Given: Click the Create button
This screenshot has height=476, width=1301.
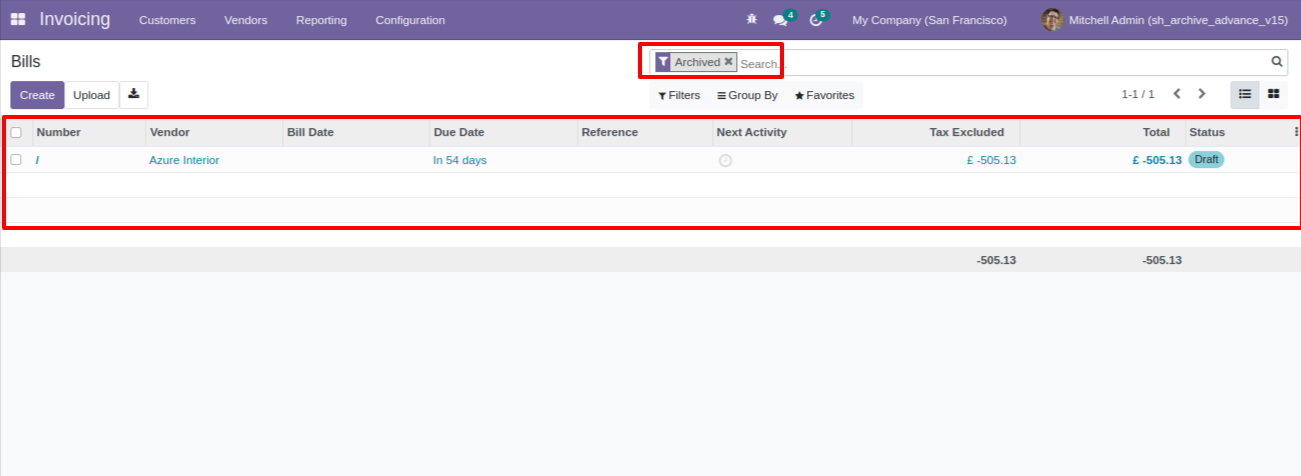Looking at the screenshot, I should click(37, 95).
